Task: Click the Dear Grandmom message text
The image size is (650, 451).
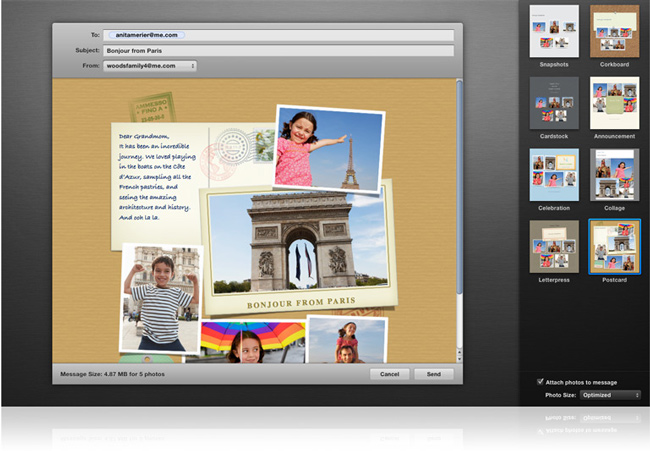Action: 158,175
